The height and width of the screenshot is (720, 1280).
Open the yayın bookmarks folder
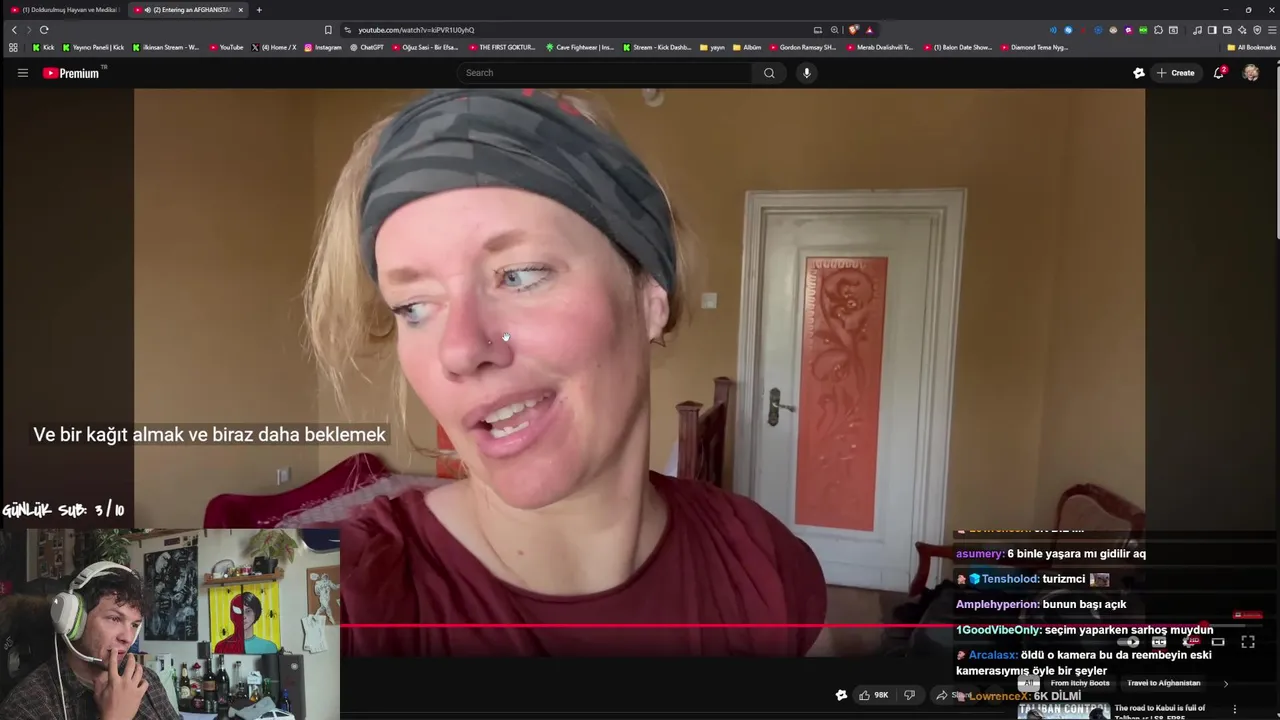(712, 47)
